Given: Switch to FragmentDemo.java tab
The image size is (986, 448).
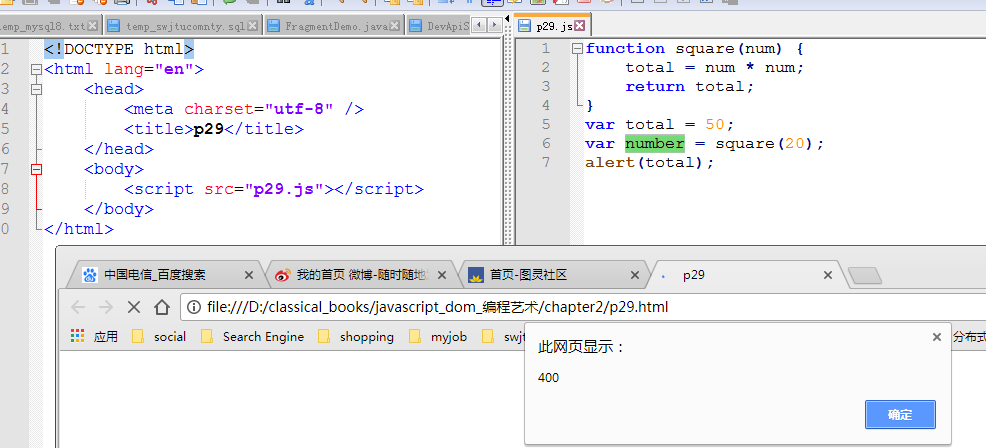Looking at the screenshot, I should pyautogui.click(x=336, y=26).
